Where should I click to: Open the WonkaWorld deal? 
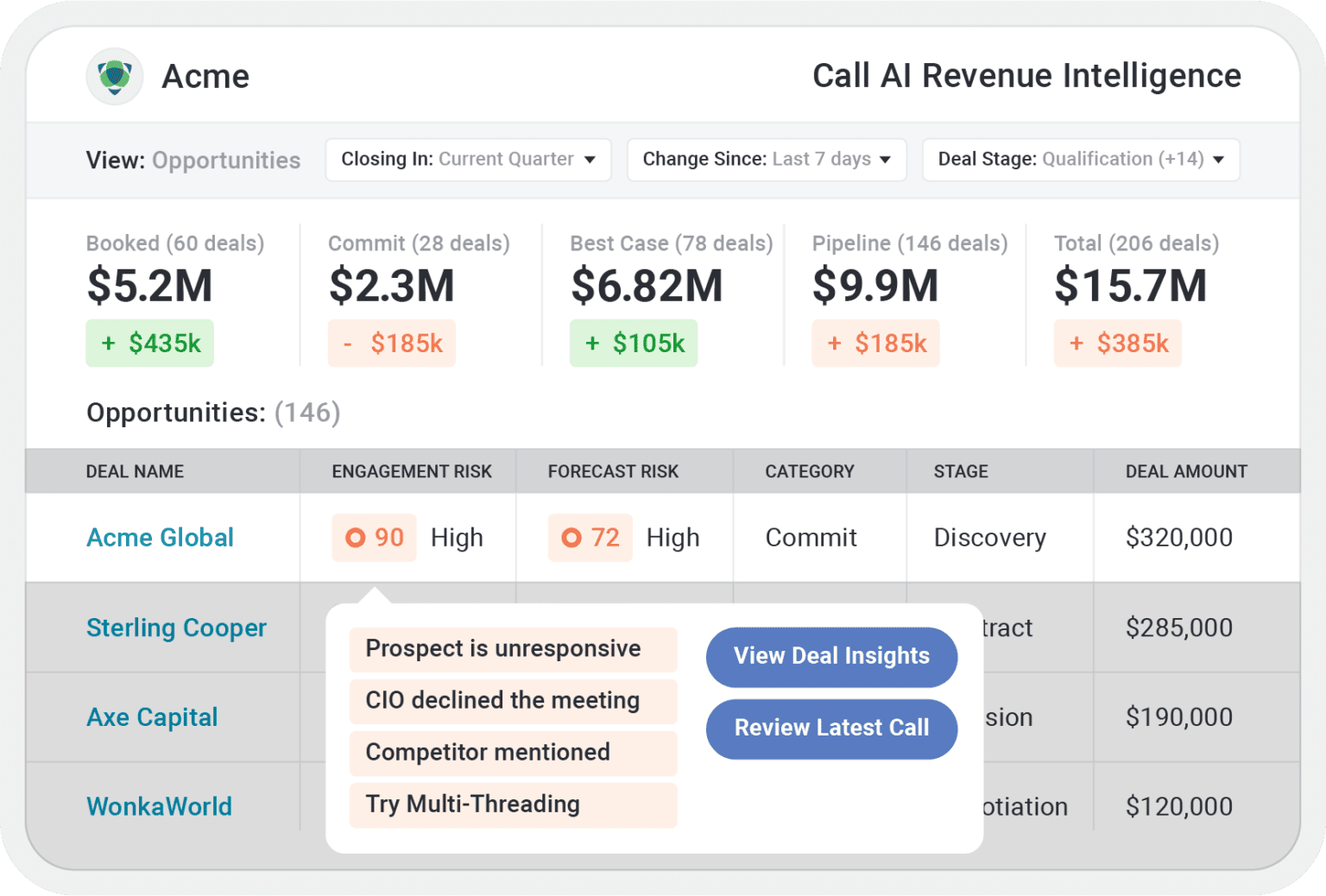pos(159,806)
